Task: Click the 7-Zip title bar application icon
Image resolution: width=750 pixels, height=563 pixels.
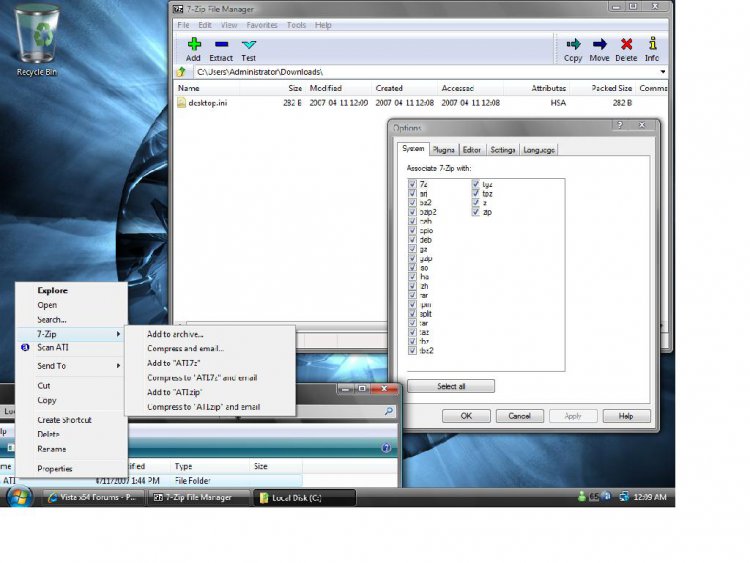Action: tap(178, 9)
